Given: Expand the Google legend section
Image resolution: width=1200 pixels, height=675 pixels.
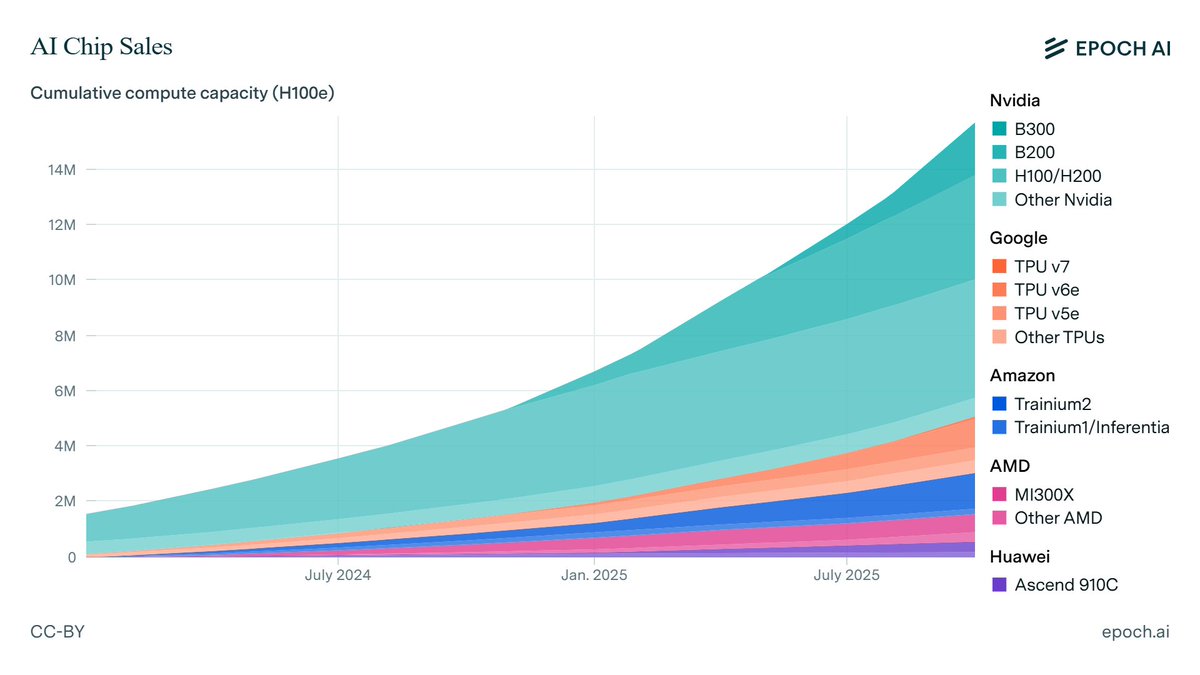Looking at the screenshot, I should coord(1018,238).
